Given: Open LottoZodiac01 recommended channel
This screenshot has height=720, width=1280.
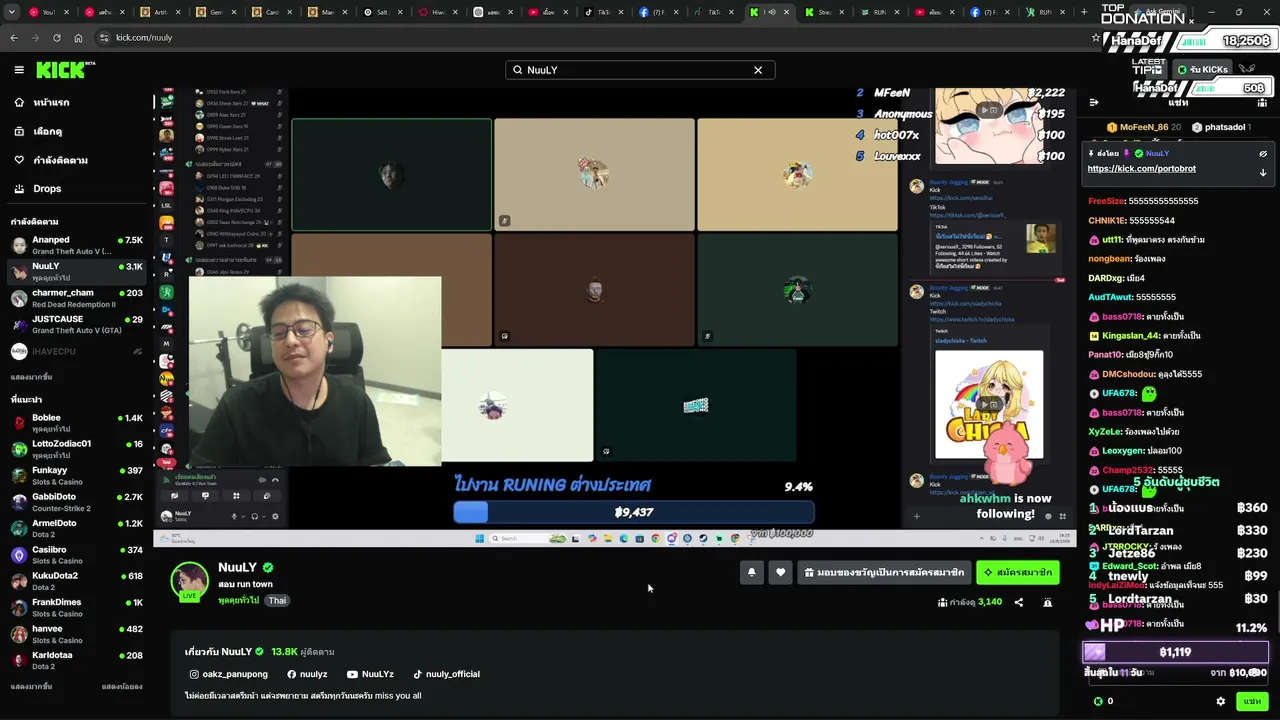Looking at the screenshot, I should [x=77, y=449].
